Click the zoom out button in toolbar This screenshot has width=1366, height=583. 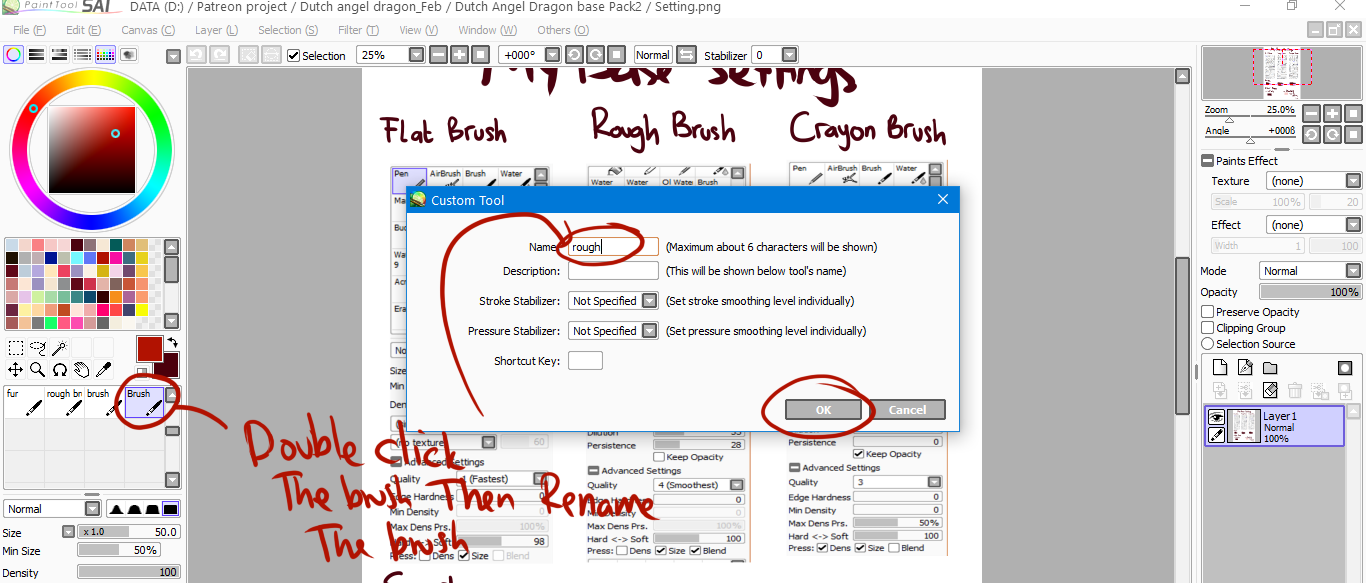click(438, 55)
